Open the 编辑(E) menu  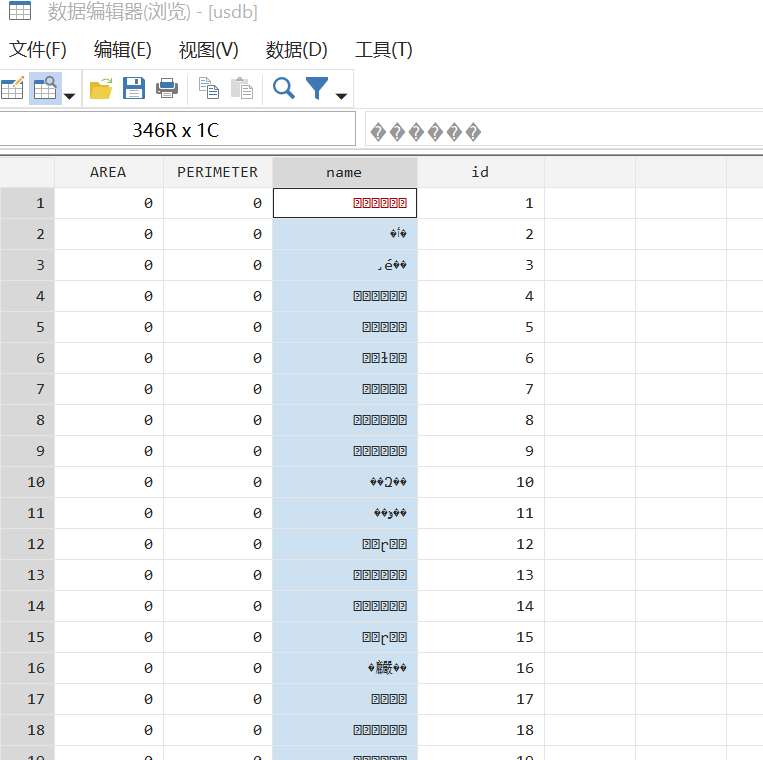123,50
